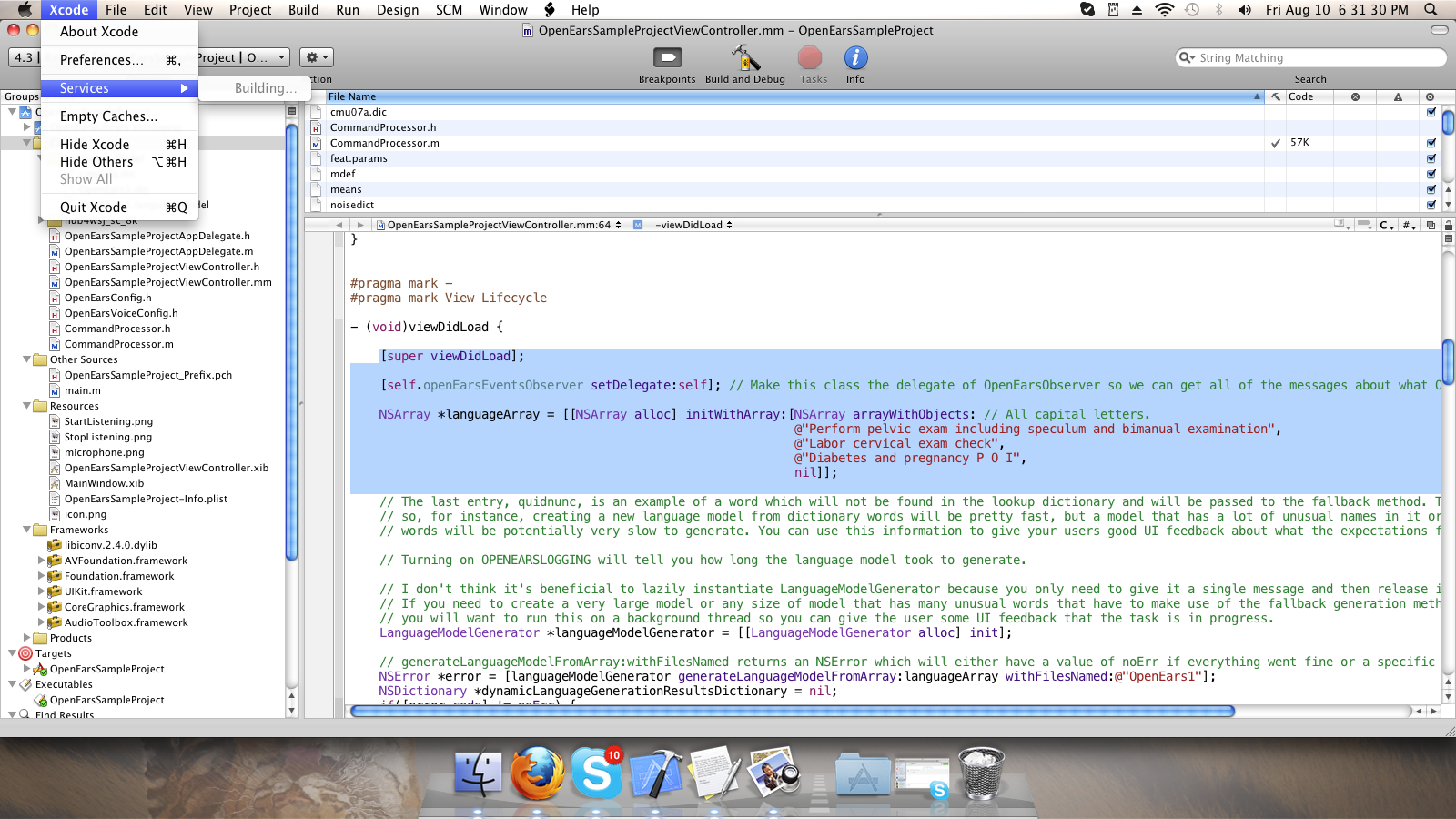Open Spotlight search in menu bar
The width and height of the screenshot is (1456, 819).
[1431, 10]
